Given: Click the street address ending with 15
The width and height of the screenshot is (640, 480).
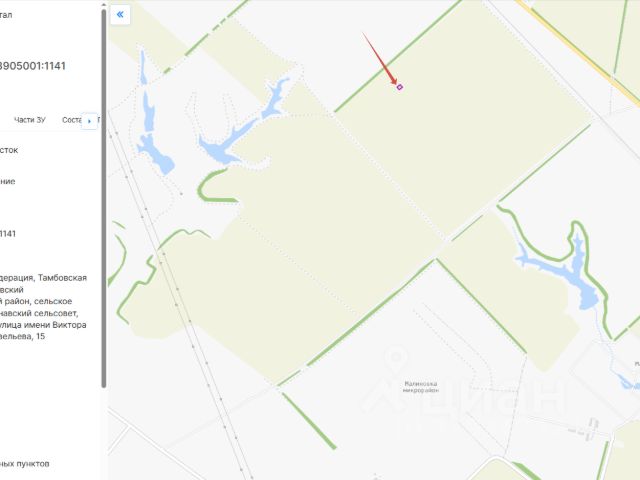Looking at the screenshot, I should click(43, 331).
